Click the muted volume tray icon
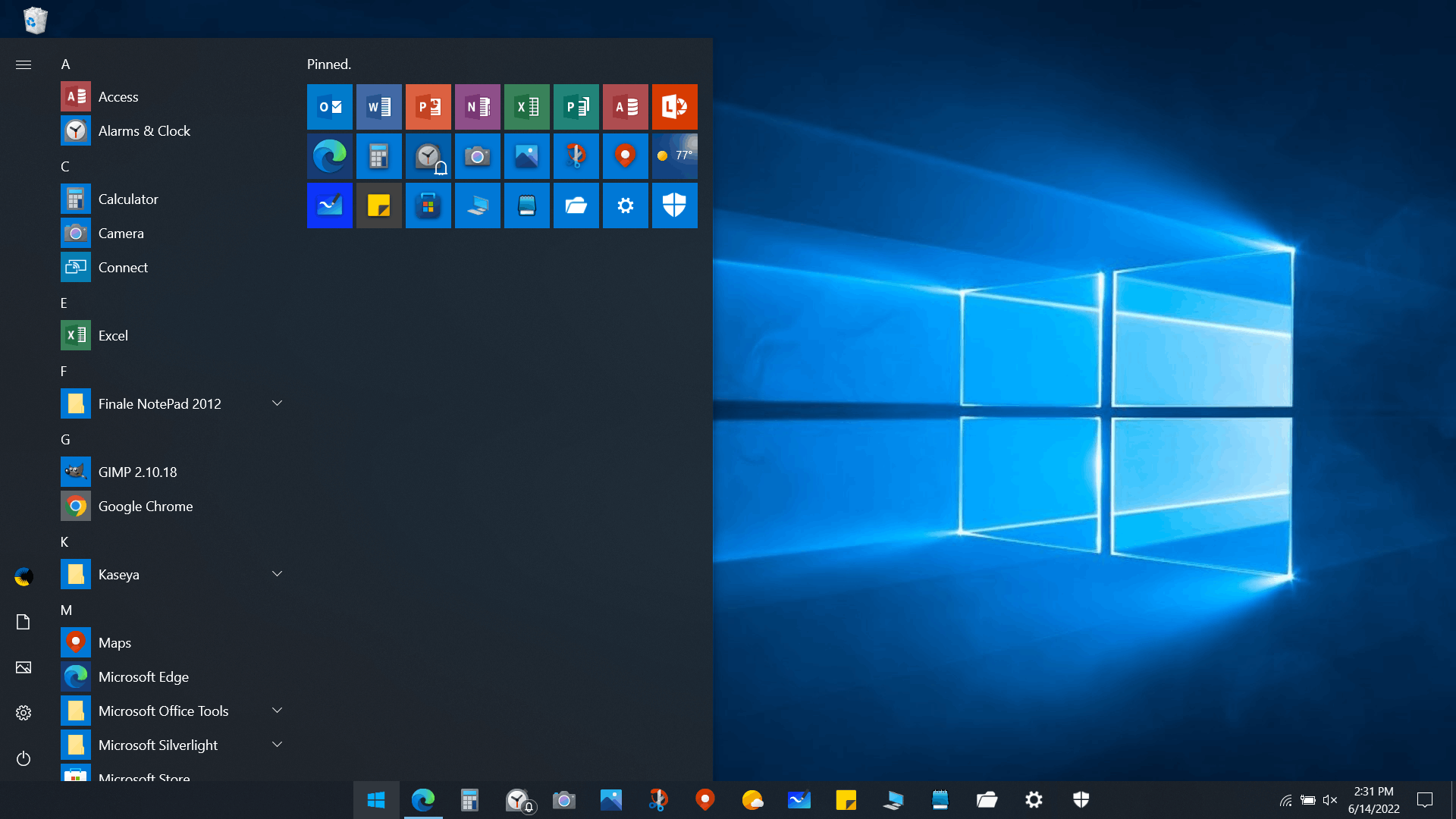Viewport: 1456px width, 819px height. pyautogui.click(x=1329, y=800)
